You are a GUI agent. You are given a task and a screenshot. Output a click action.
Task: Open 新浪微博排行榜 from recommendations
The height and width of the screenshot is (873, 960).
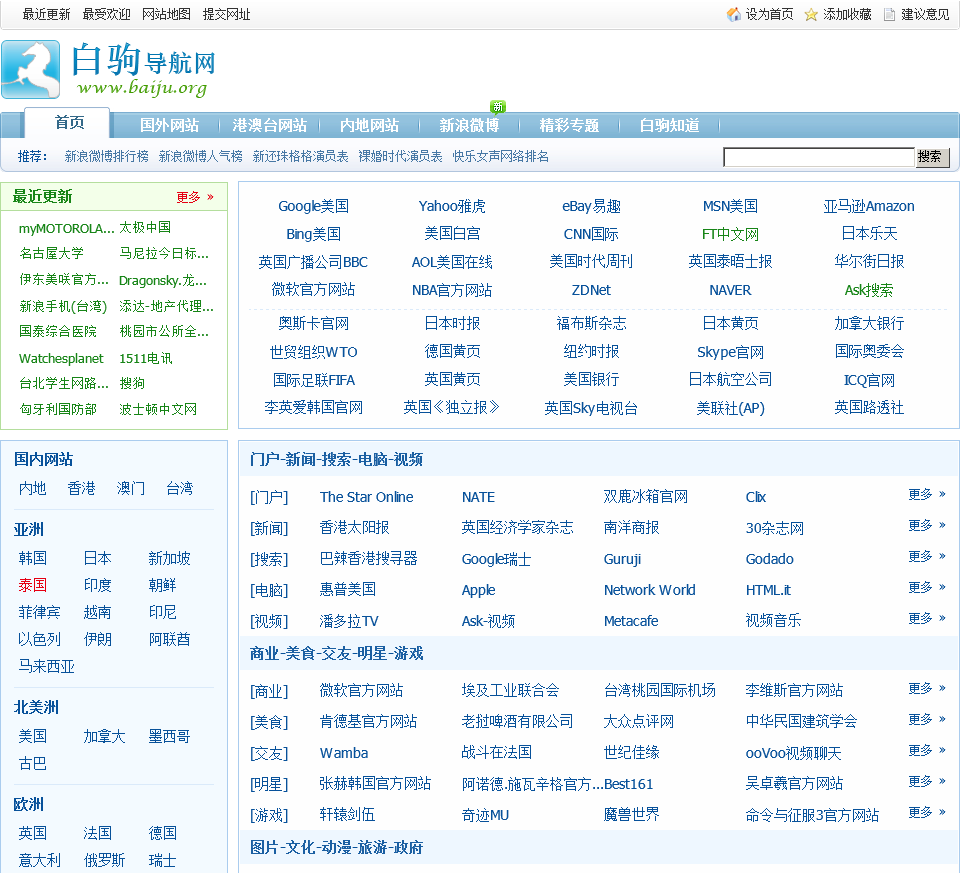pos(106,157)
